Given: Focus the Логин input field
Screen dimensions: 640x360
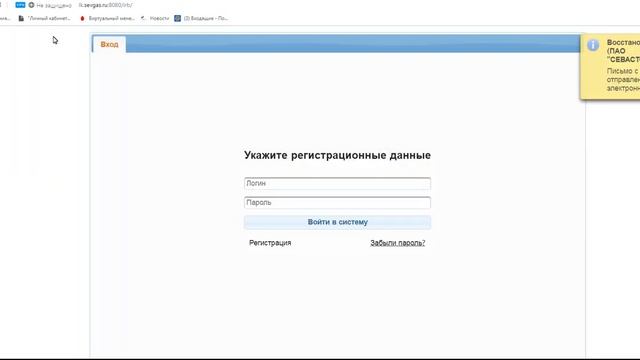Looking at the screenshot, I should 337,184.
